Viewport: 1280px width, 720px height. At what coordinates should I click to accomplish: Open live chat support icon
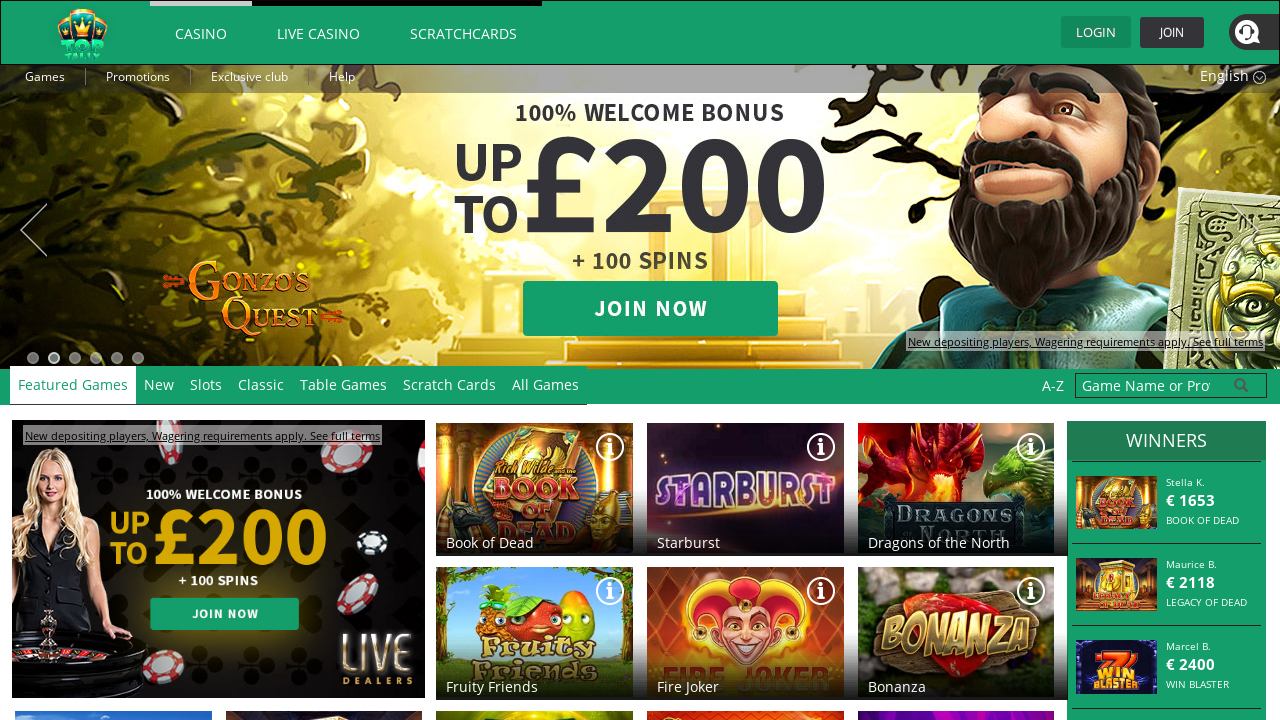point(1248,32)
